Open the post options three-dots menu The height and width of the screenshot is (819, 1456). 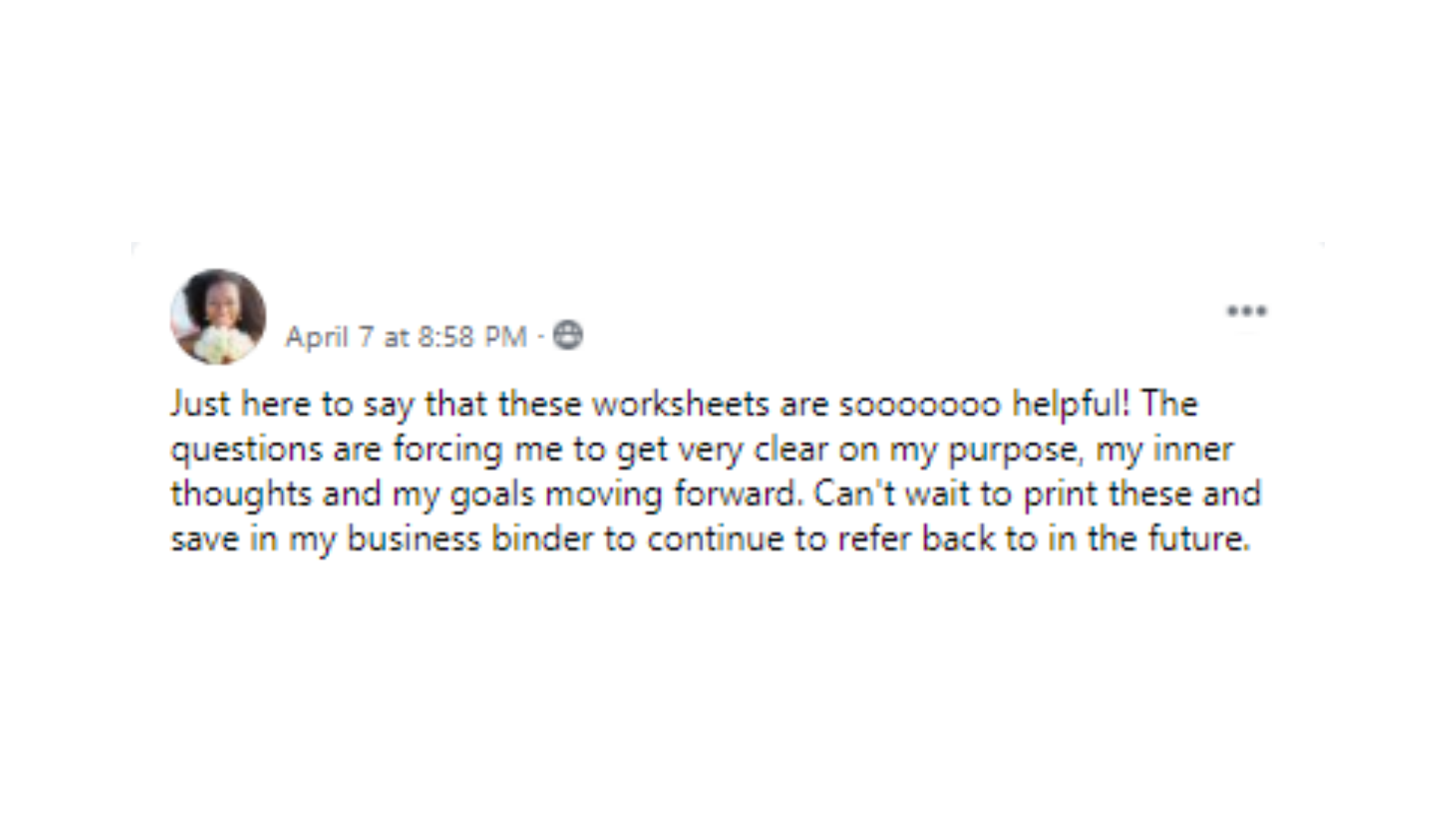[1247, 311]
